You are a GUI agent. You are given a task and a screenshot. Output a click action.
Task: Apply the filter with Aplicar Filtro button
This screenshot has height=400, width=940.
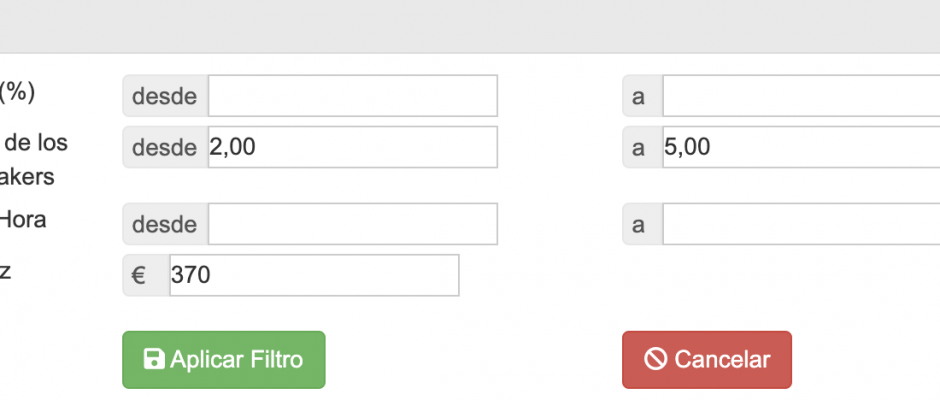click(x=224, y=360)
